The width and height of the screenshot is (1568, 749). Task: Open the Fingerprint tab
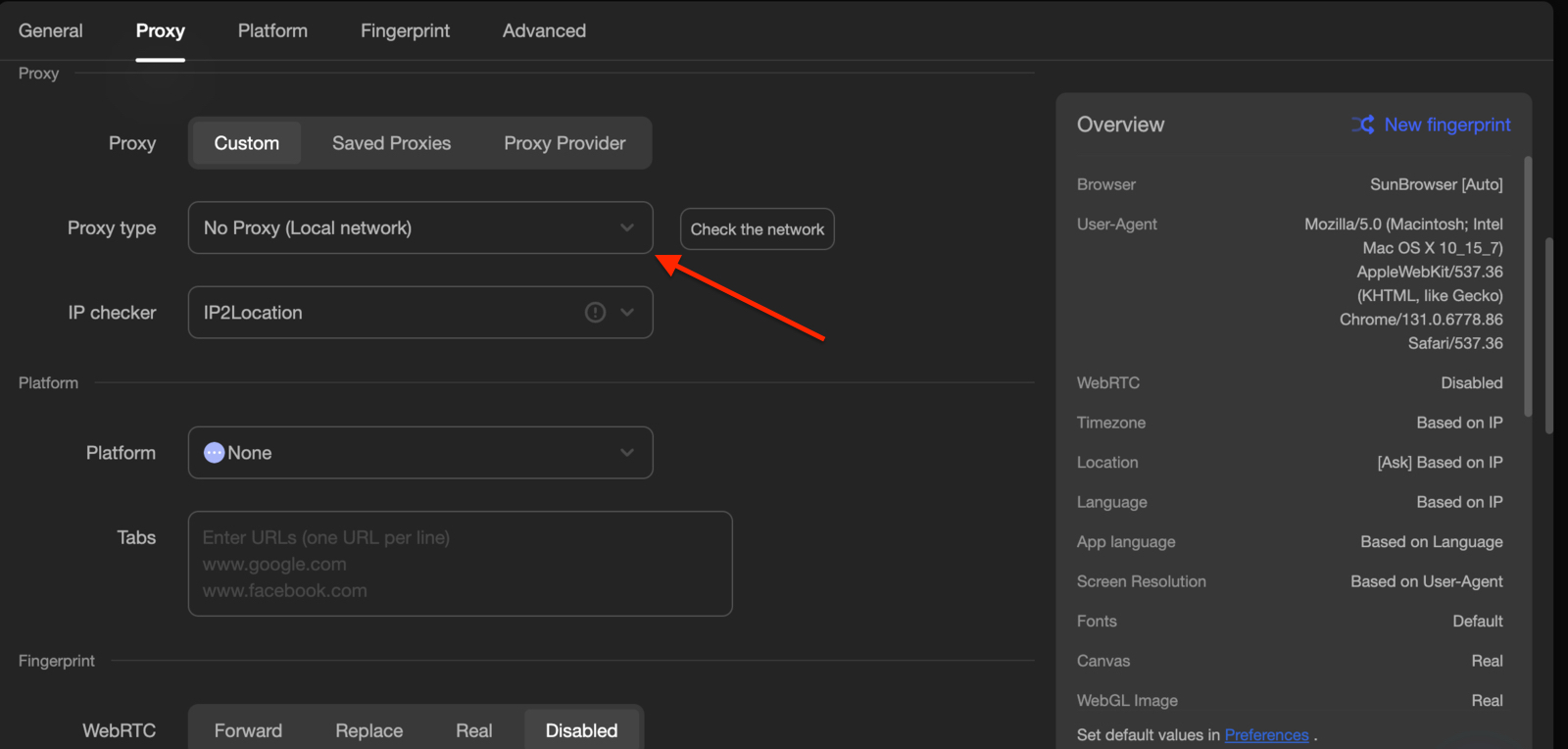405,30
